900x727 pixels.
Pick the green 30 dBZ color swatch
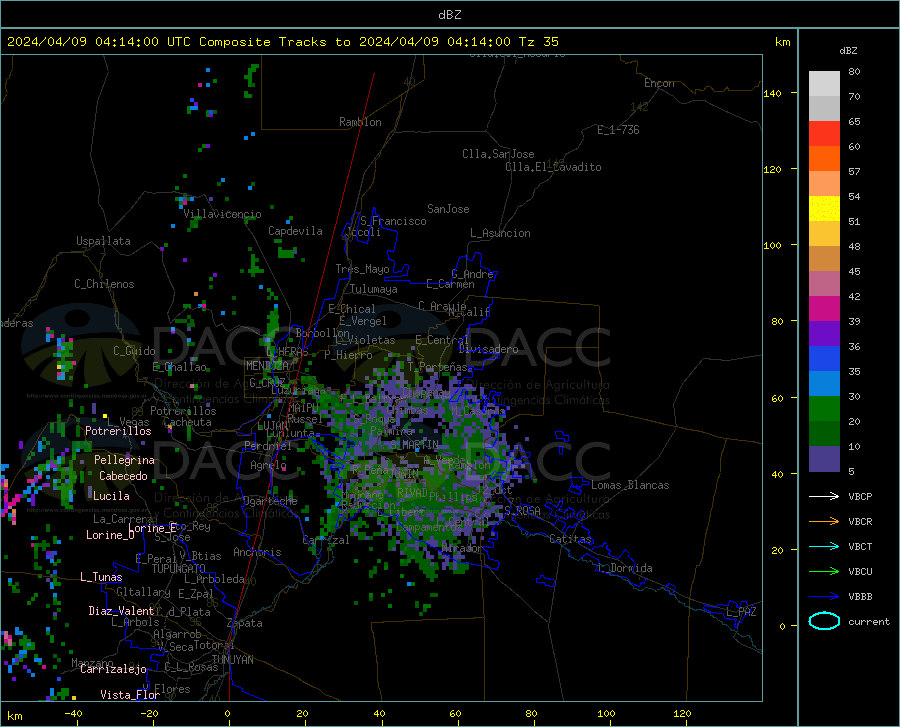click(x=824, y=409)
